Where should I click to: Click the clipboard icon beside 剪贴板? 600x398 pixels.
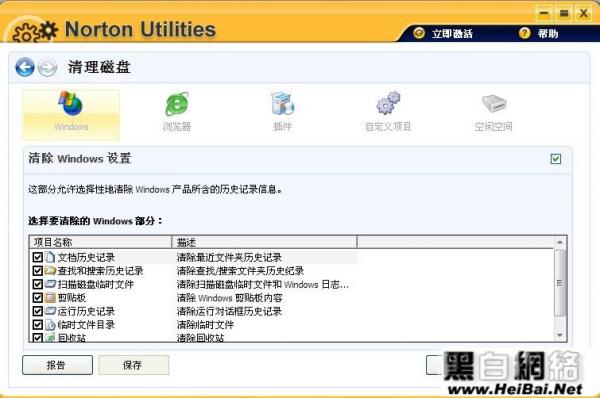pos(50,297)
